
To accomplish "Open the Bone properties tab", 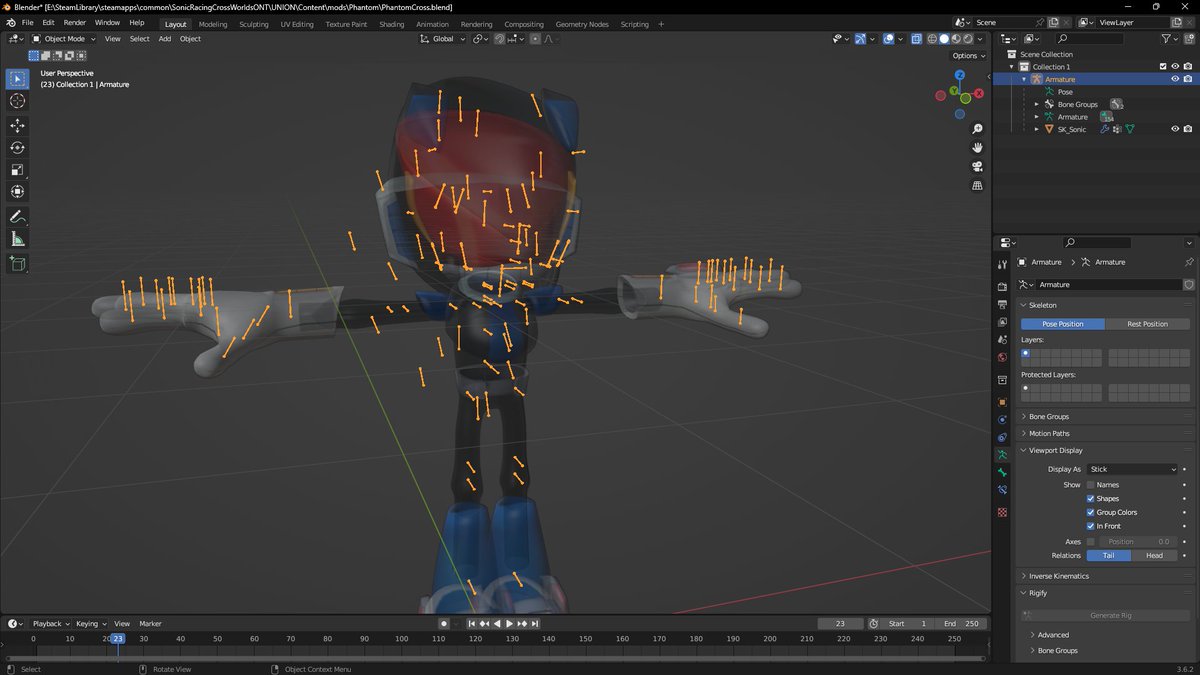I will tap(1002, 472).
